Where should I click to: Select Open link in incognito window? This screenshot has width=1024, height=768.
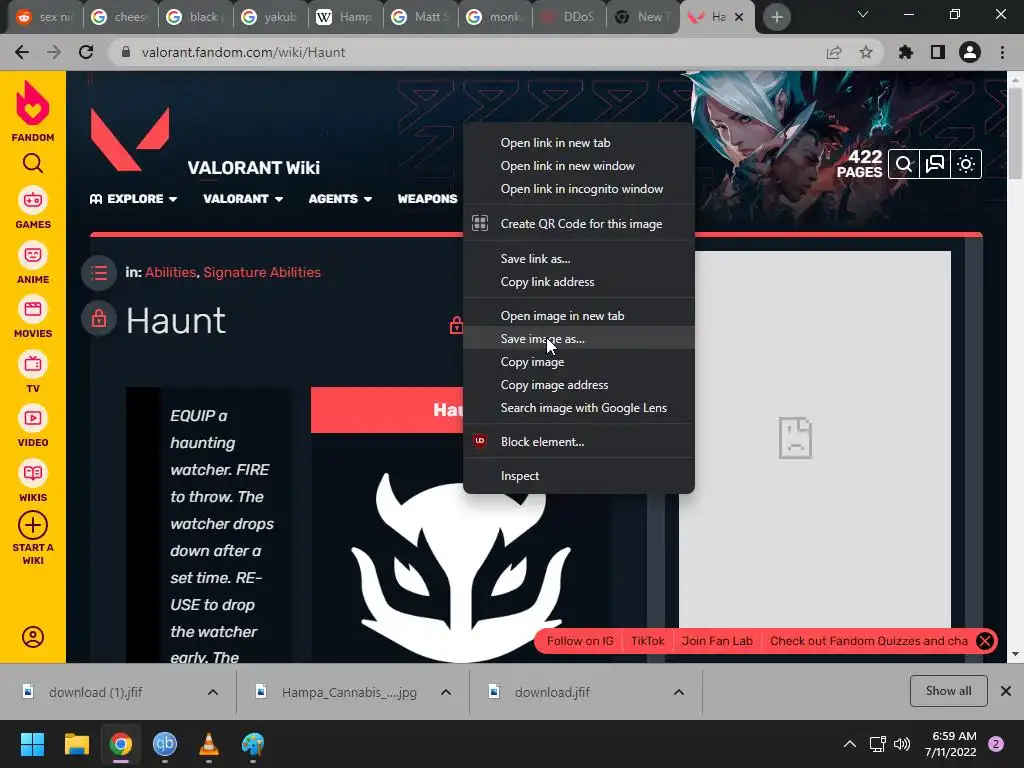pyautogui.click(x=579, y=189)
